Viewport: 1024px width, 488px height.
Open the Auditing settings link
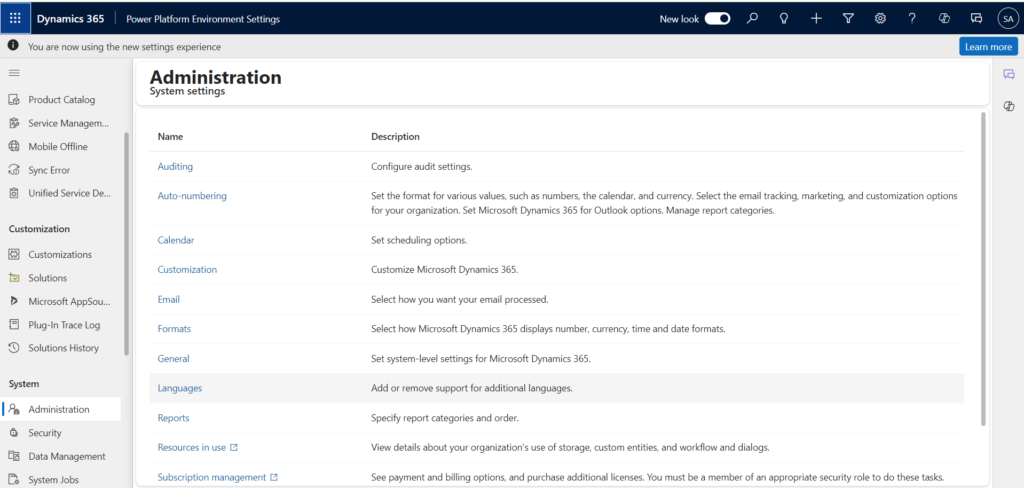(175, 166)
